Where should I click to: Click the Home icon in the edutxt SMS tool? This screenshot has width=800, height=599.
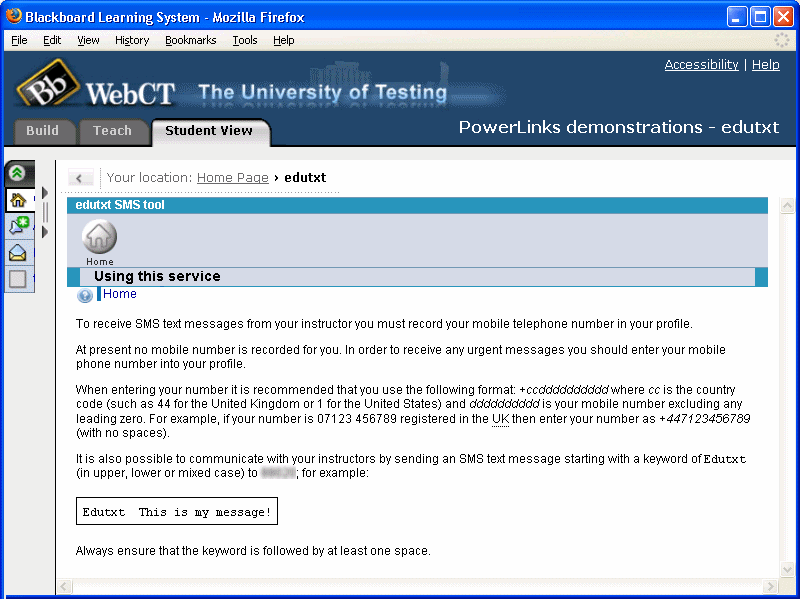[98, 237]
